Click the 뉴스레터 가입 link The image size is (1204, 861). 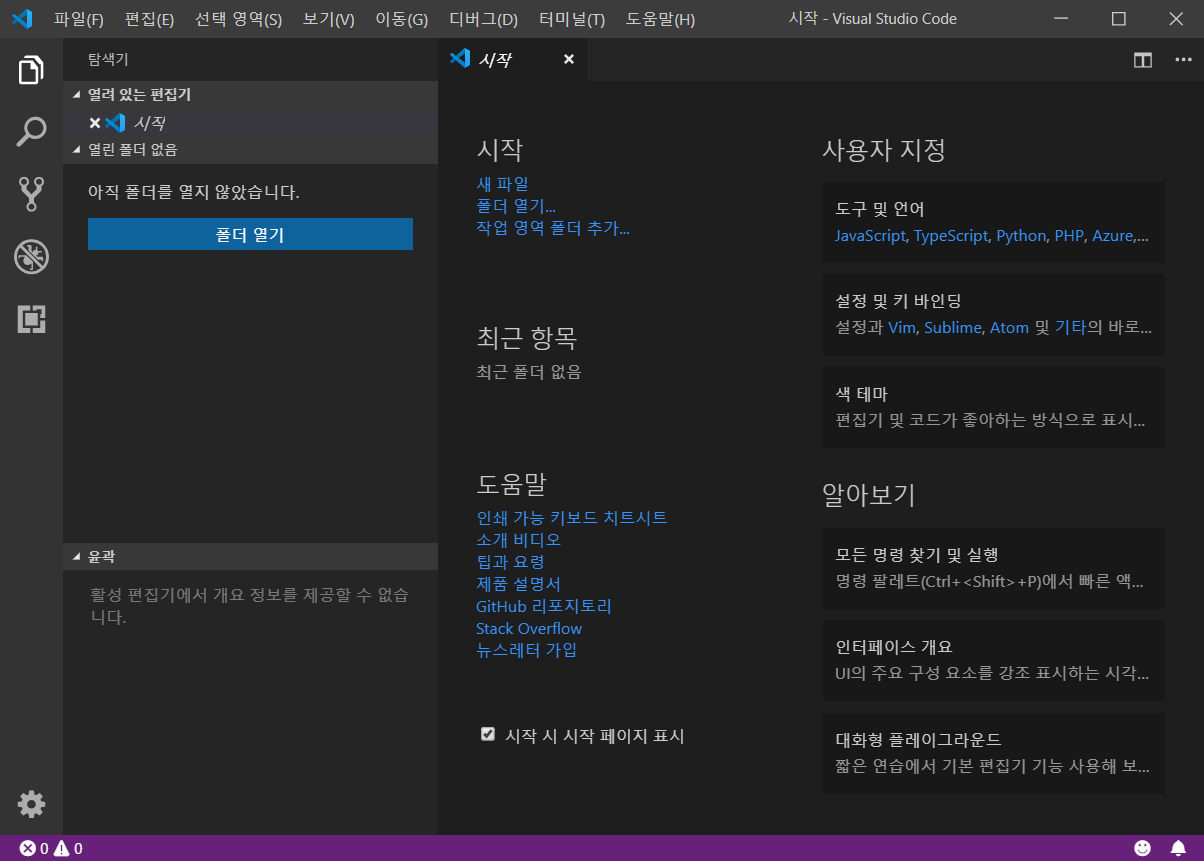tap(527, 650)
